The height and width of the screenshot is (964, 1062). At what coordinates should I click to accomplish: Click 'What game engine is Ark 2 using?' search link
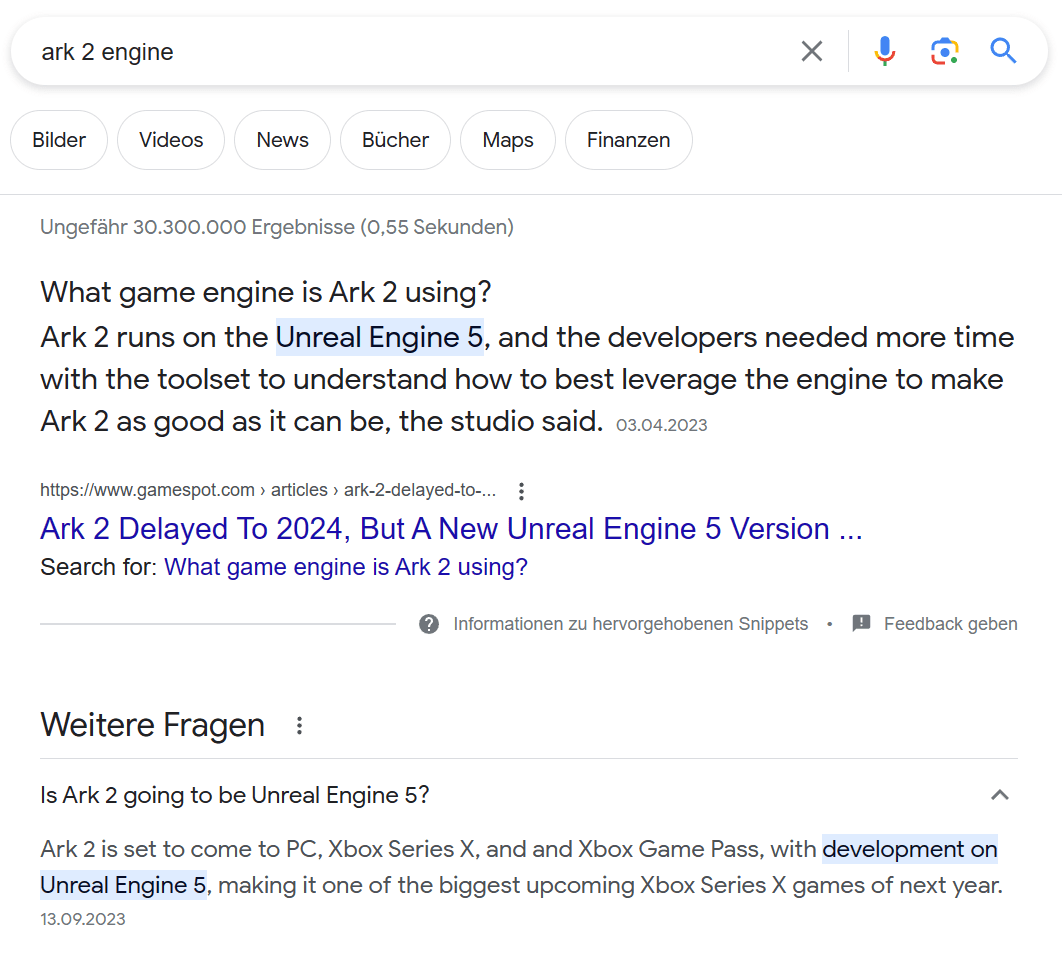click(345, 567)
